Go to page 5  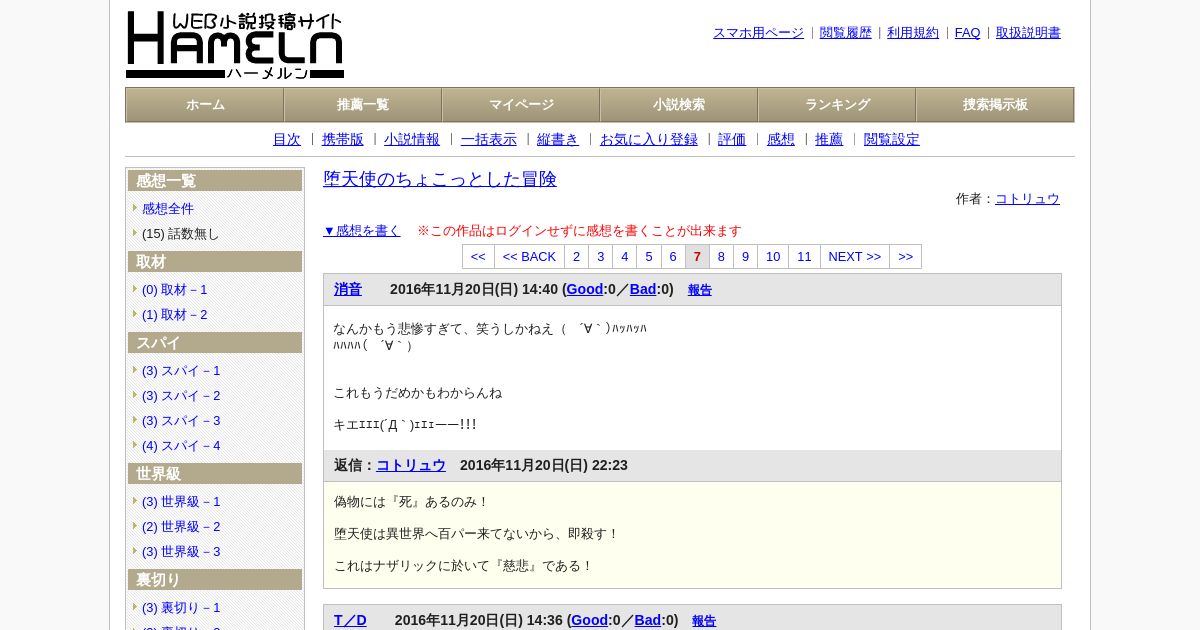pos(648,257)
